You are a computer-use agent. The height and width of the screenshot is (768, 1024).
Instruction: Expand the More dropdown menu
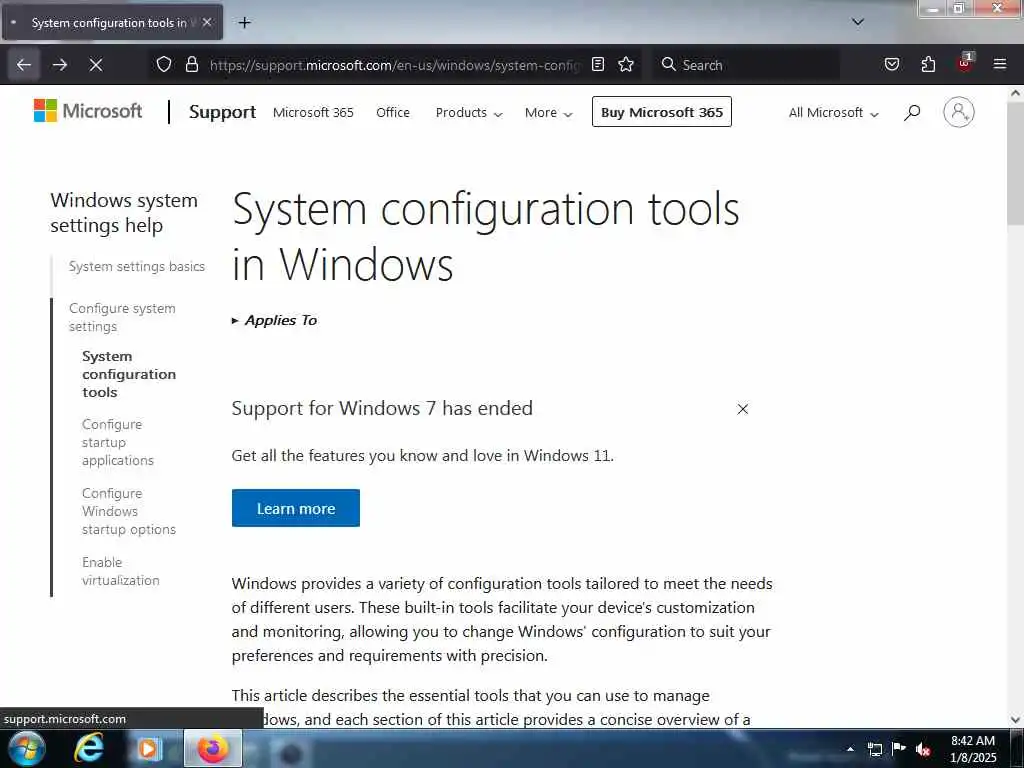pos(549,112)
